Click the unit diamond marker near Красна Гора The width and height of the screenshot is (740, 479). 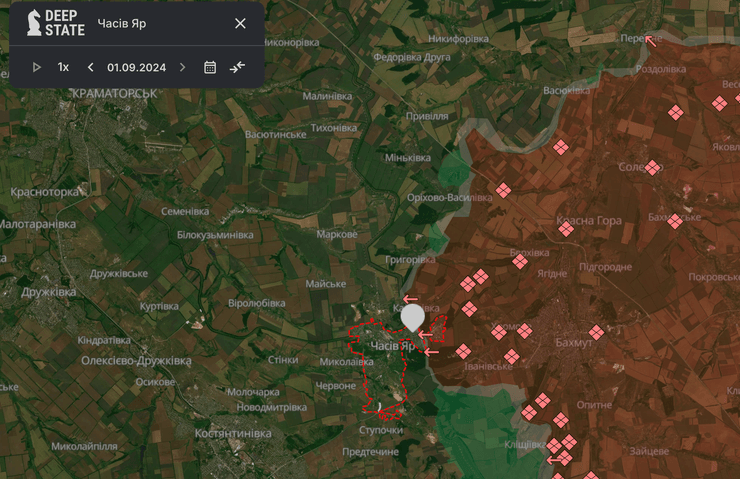[566, 229]
